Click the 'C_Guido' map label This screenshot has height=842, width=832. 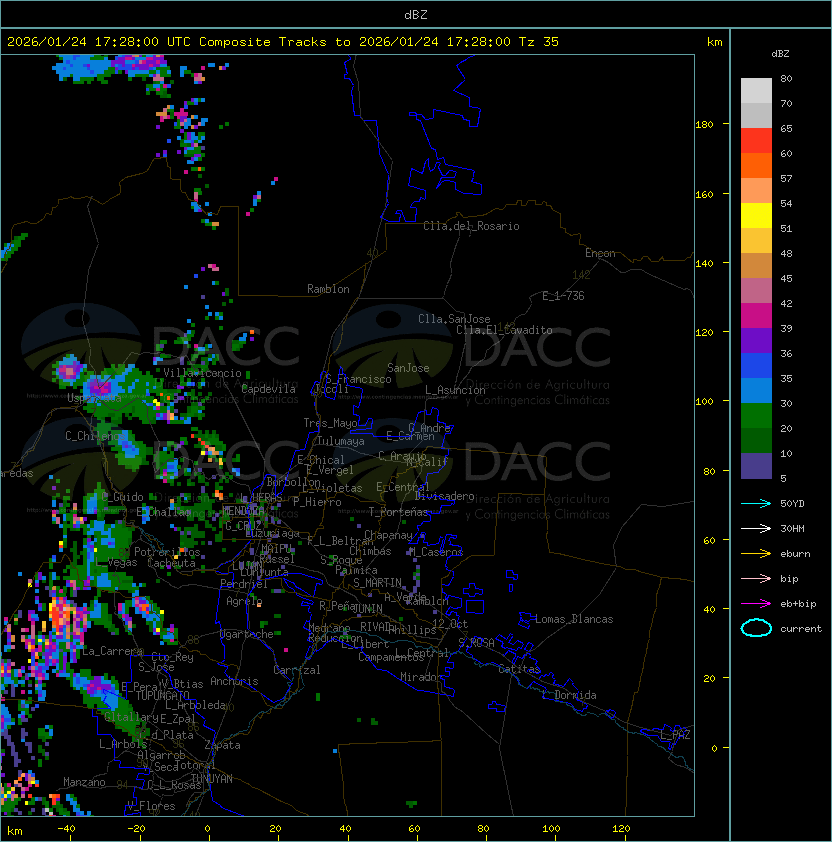pyautogui.click(x=122, y=497)
